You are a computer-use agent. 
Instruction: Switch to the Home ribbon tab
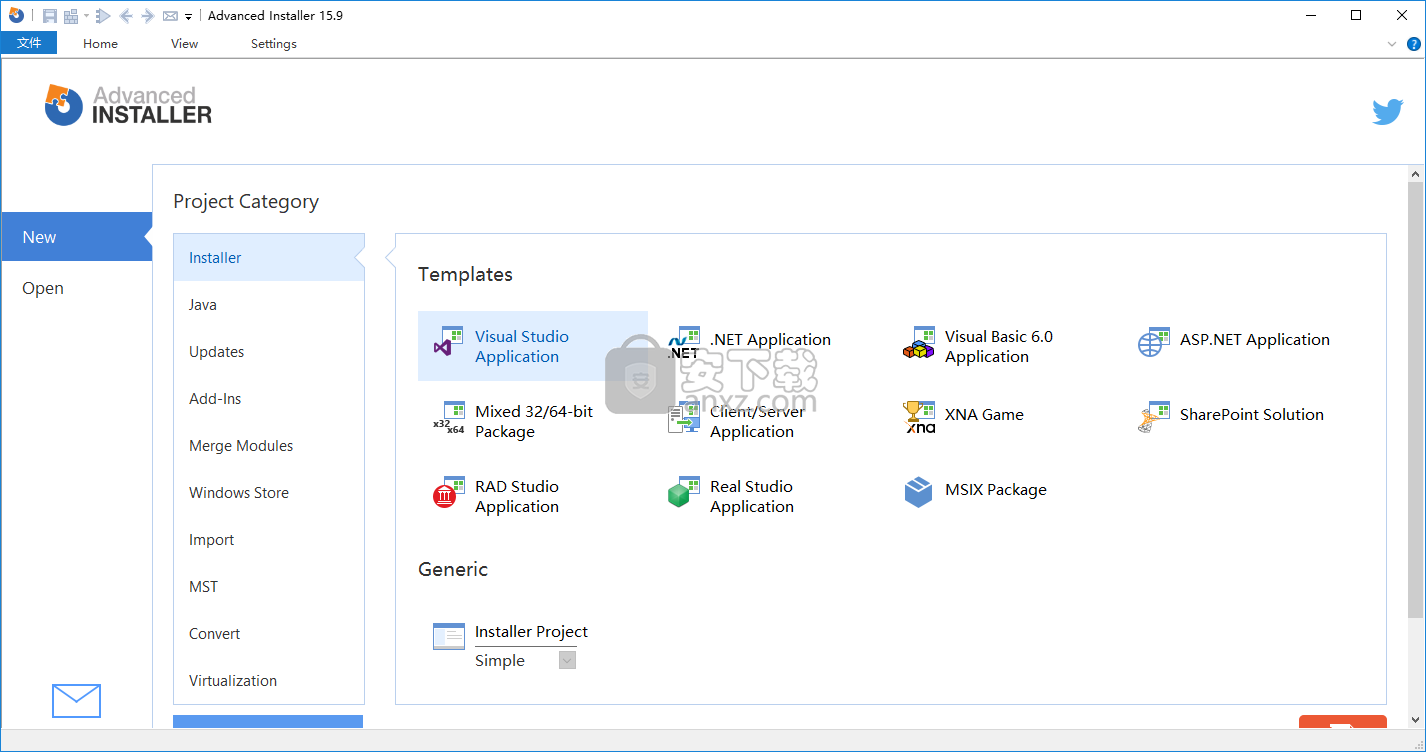(100, 44)
